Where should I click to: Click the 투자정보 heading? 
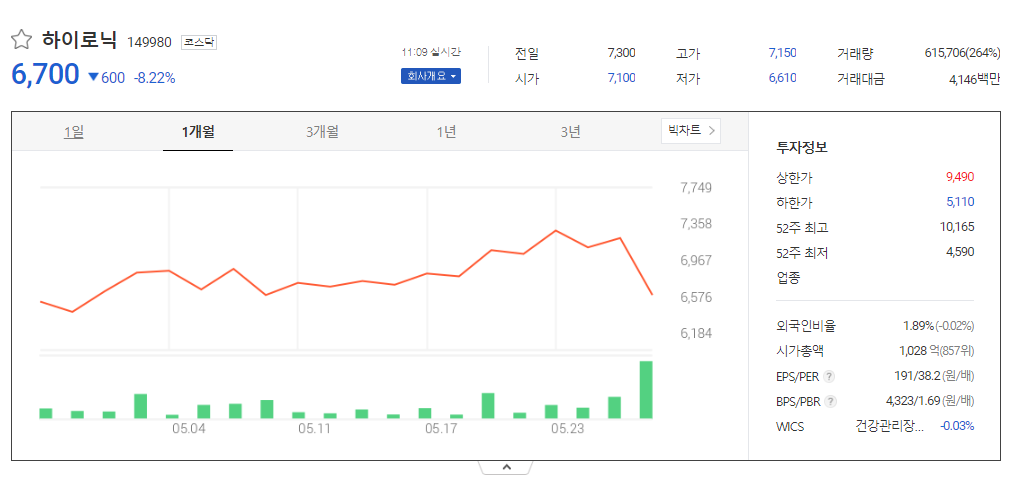[802, 147]
